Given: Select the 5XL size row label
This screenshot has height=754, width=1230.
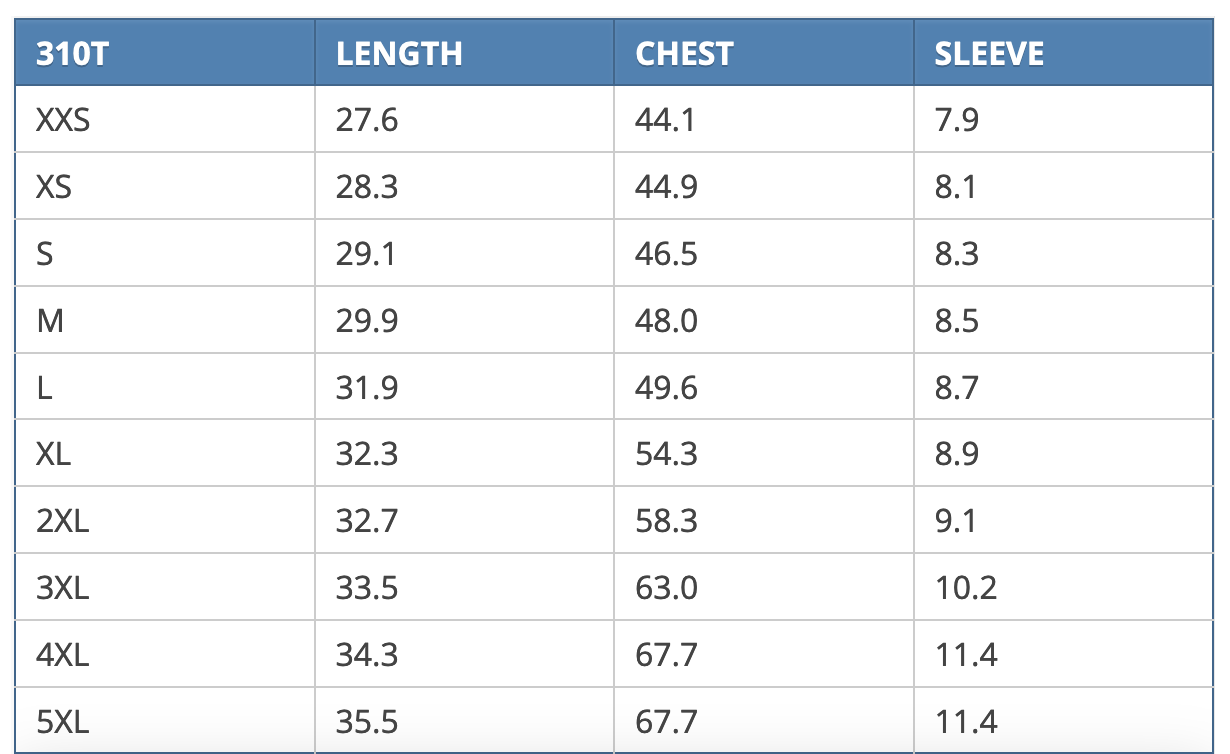Looking at the screenshot, I should 63,721.
